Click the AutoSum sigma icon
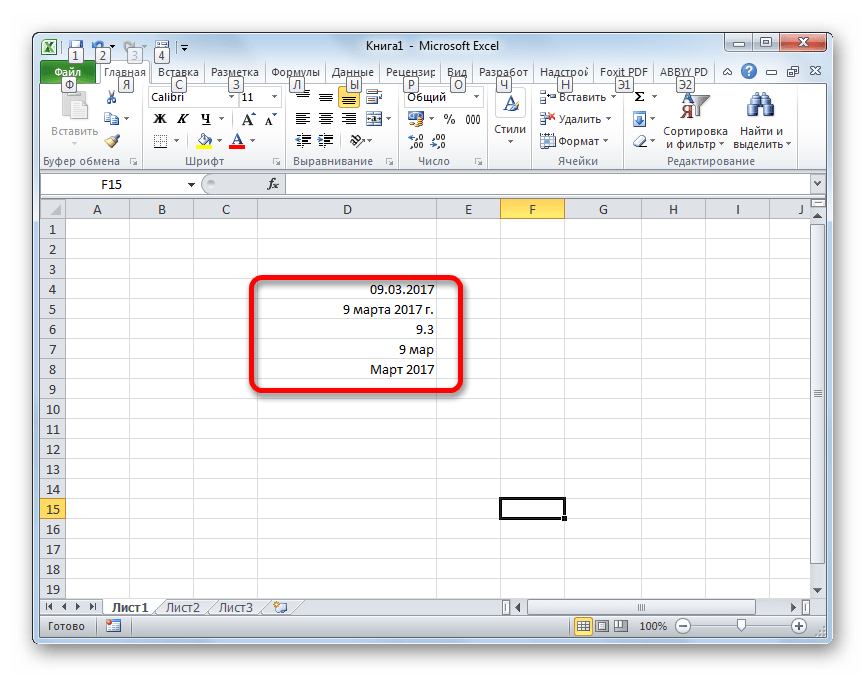The image size is (866, 677). [640, 97]
